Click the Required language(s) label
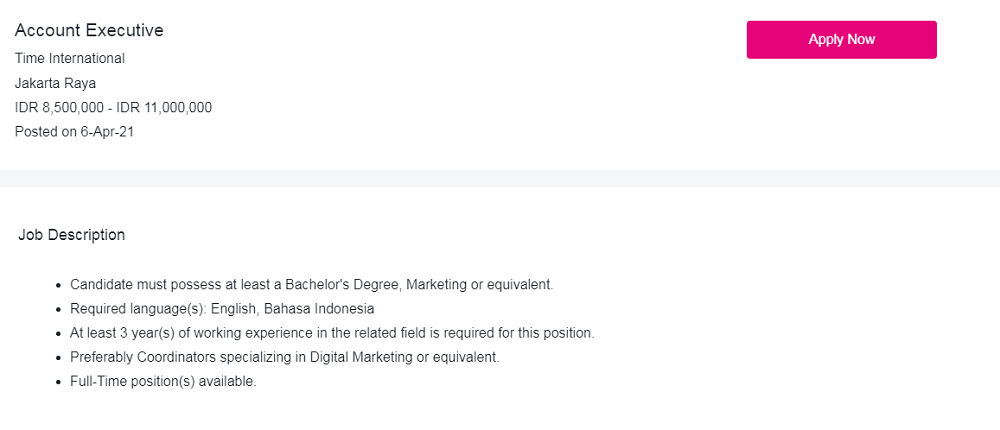The width and height of the screenshot is (1000, 430). pos(138,309)
